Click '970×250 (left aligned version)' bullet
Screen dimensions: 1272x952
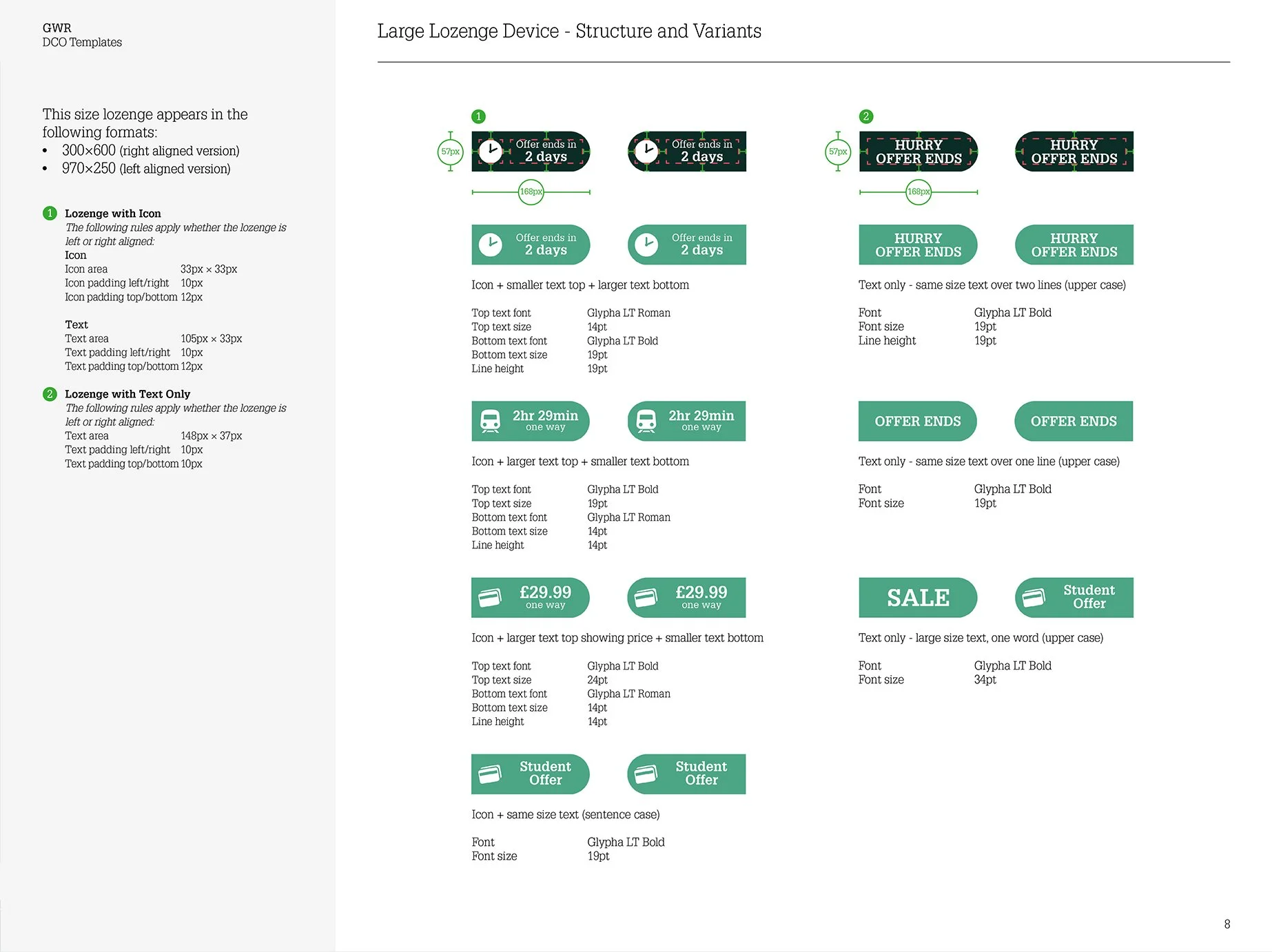146,168
